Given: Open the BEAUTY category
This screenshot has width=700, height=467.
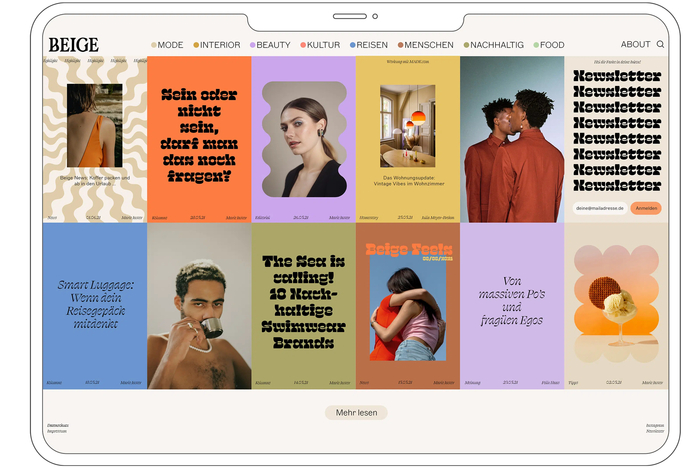Looking at the screenshot, I should [x=273, y=45].
